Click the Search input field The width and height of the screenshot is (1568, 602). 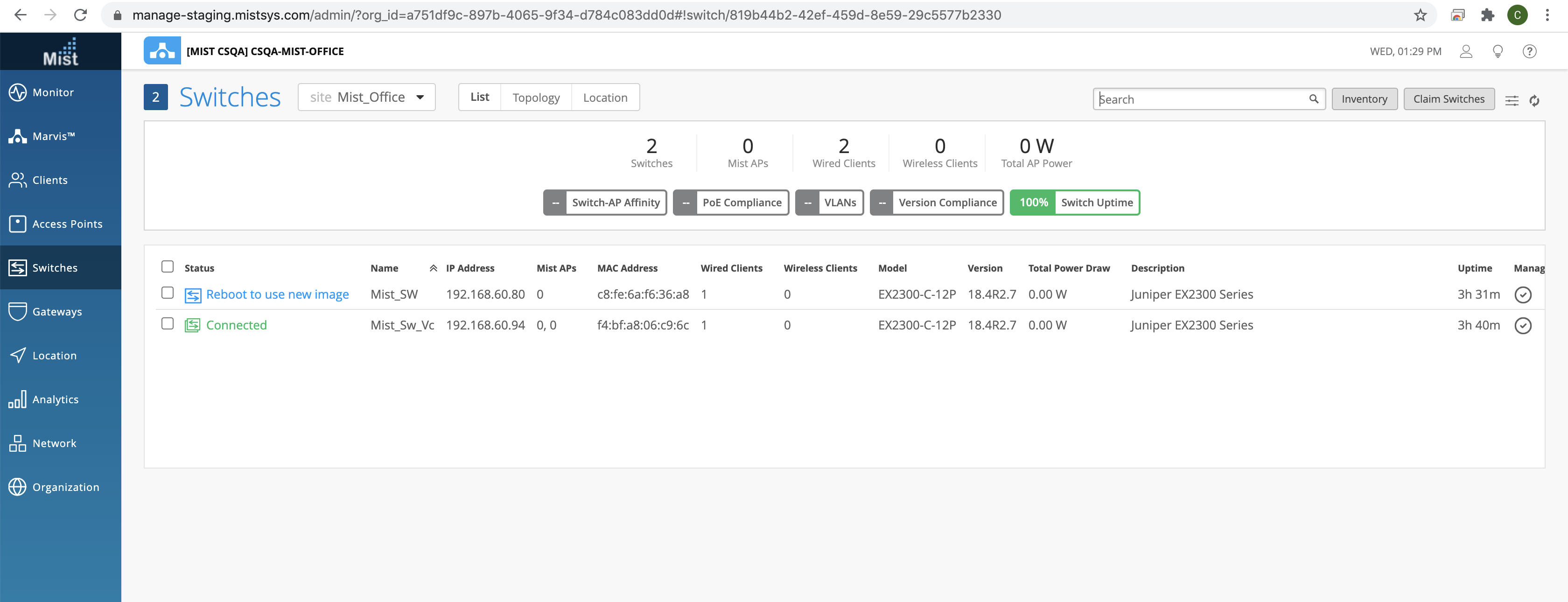[1202, 99]
